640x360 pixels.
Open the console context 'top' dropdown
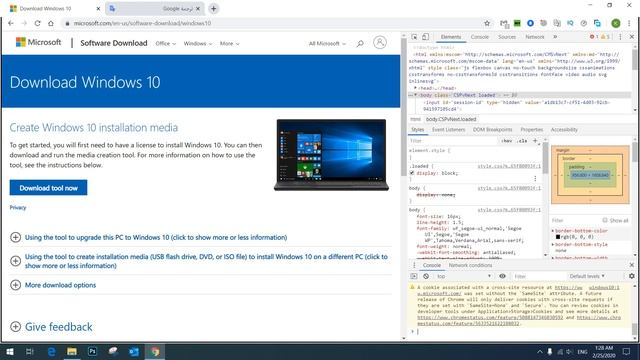click(464, 276)
